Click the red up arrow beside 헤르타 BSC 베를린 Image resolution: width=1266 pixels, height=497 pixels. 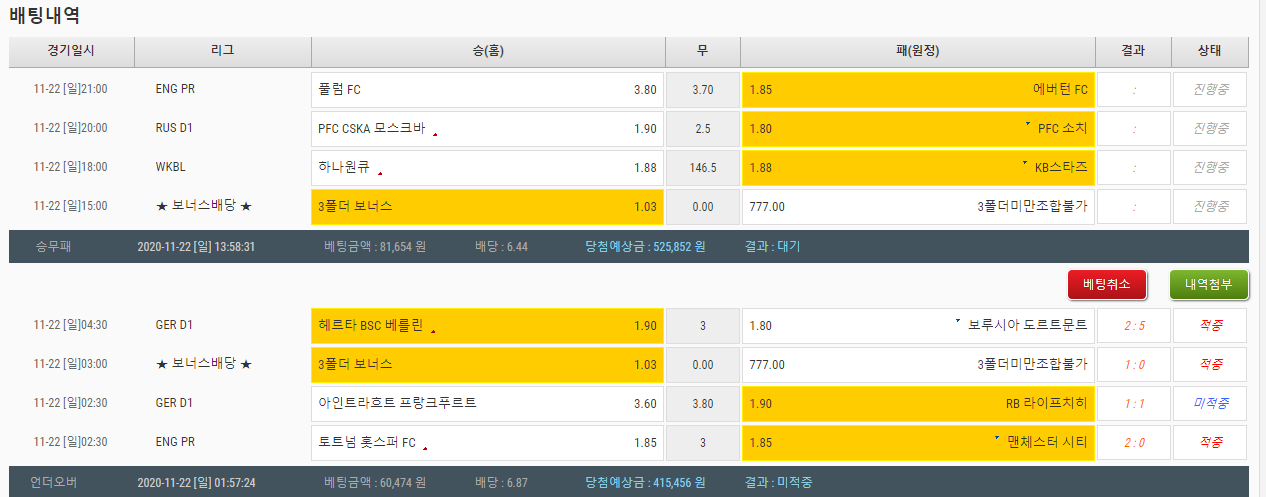[x=433, y=330]
